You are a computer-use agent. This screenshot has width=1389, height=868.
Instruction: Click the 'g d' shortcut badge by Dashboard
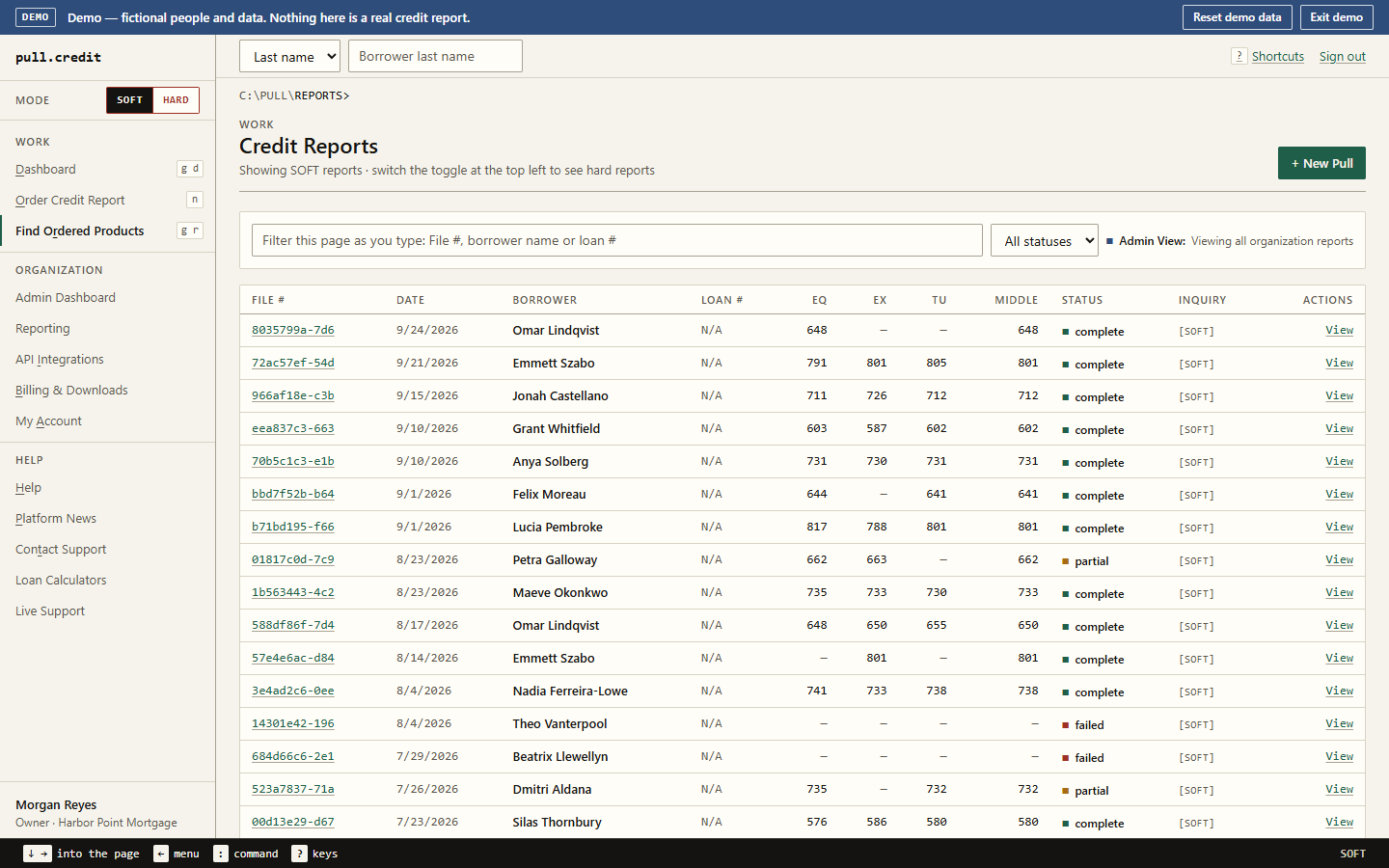click(x=190, y=169)
